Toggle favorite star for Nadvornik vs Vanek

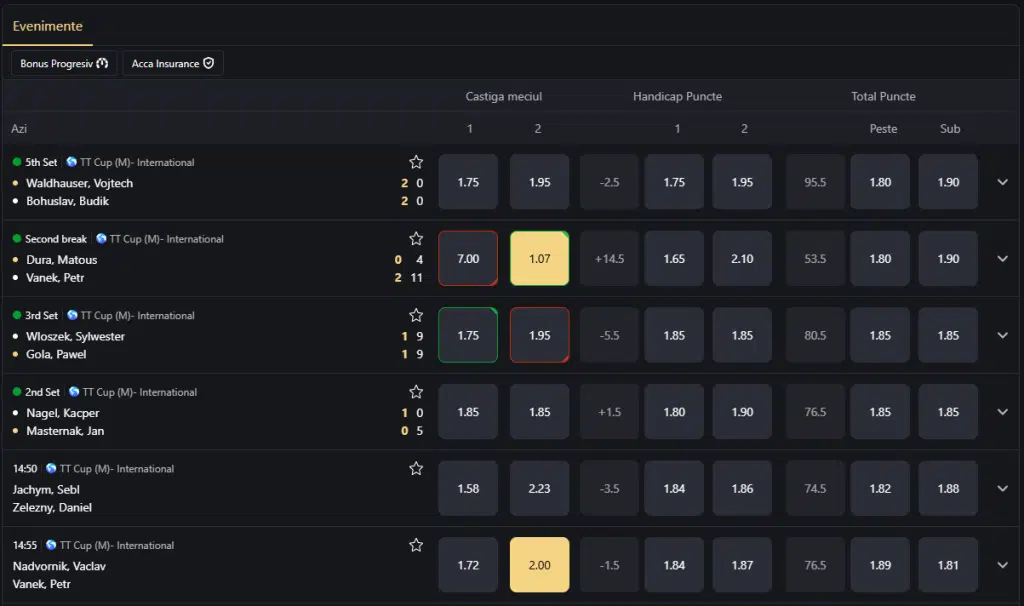[x=416, y=545]
